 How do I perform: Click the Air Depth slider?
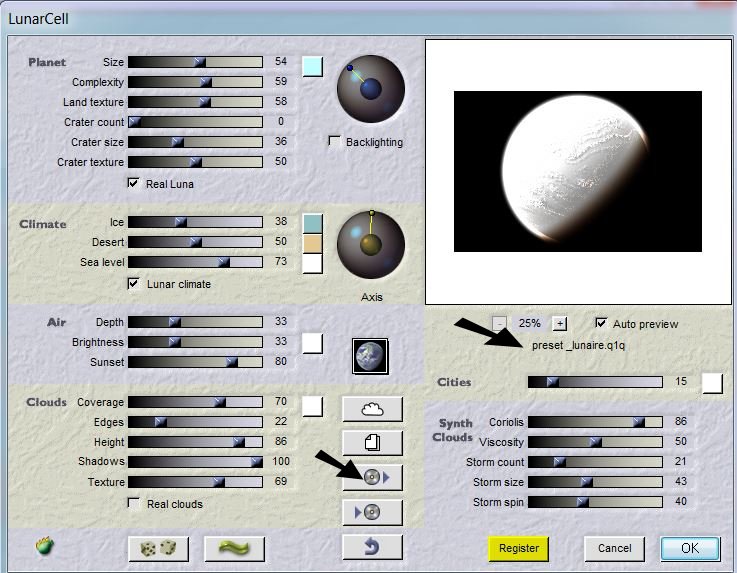point(196,322)
